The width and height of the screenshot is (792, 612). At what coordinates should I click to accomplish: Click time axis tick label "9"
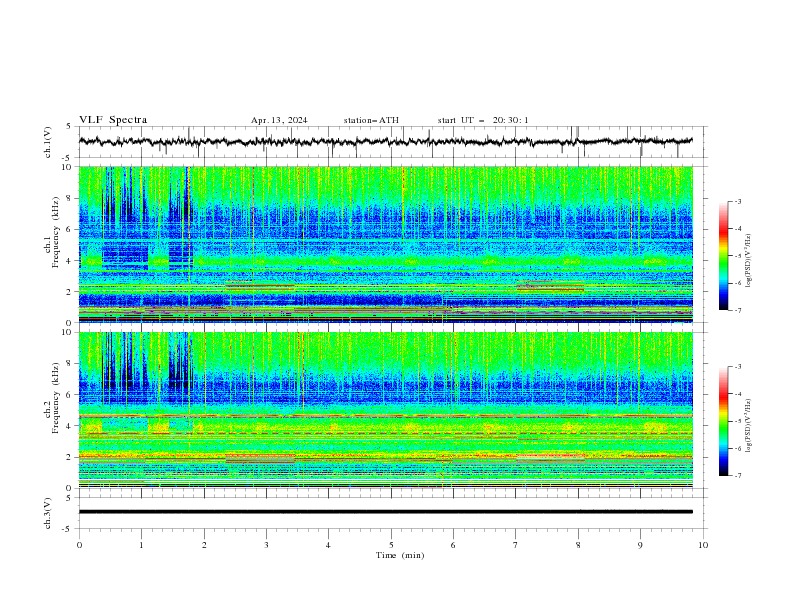coord(640,545)
